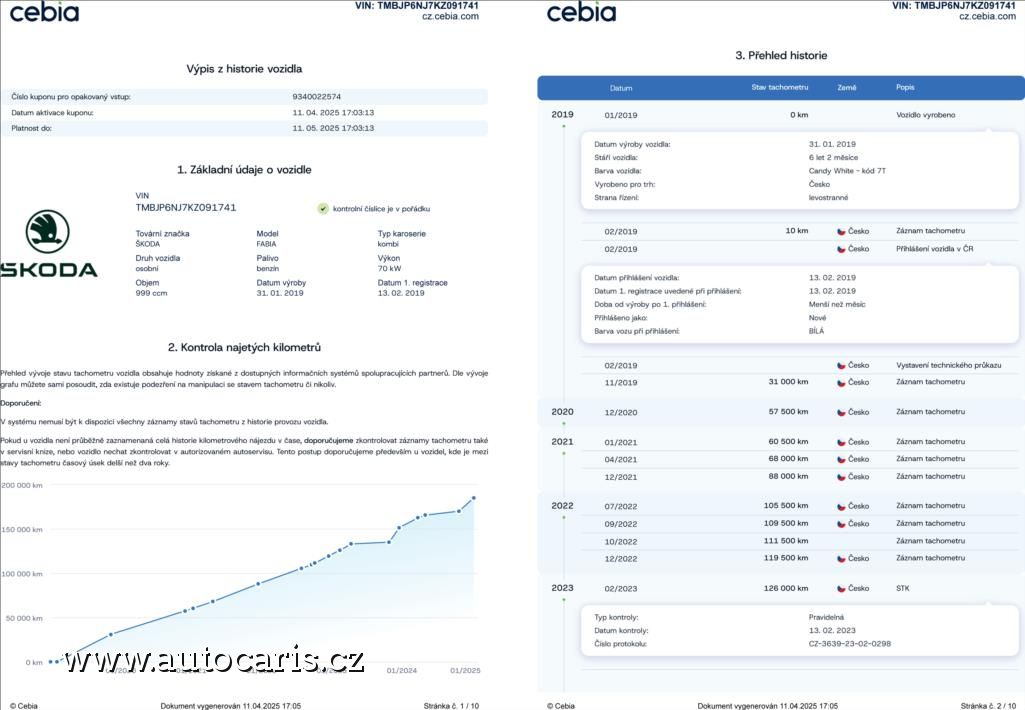1025x710 pixels.
Task: Click the model value FABIA
Action: (266, 244)
